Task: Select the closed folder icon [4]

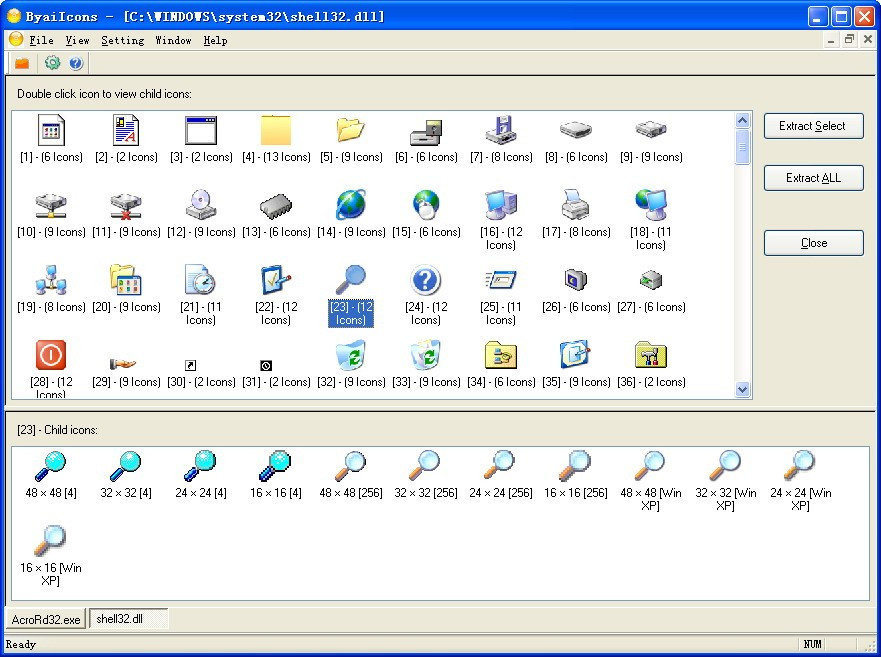Action: [x=276, y=130]
